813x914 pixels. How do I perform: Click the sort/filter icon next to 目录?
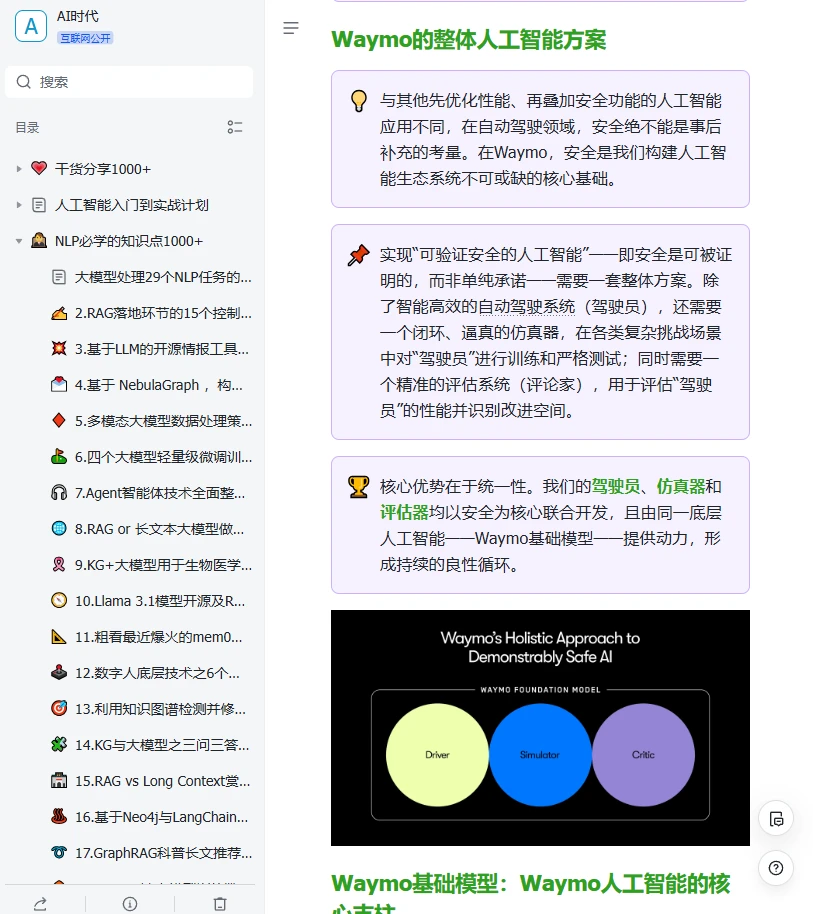(x=235, y=127)
